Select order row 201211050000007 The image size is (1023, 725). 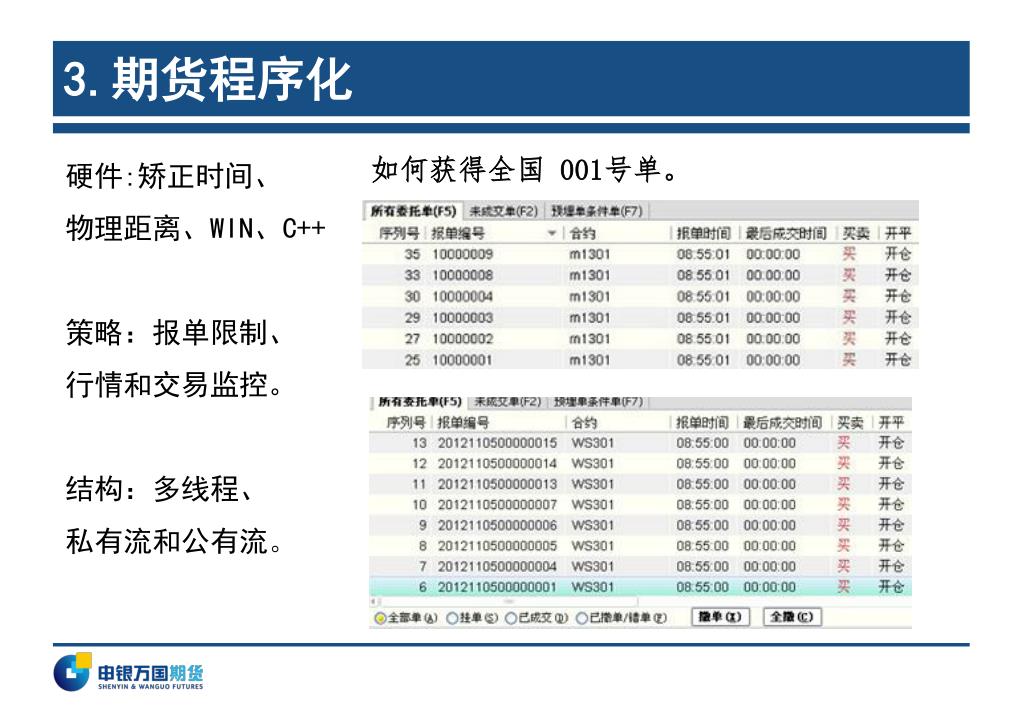(640, 504)
